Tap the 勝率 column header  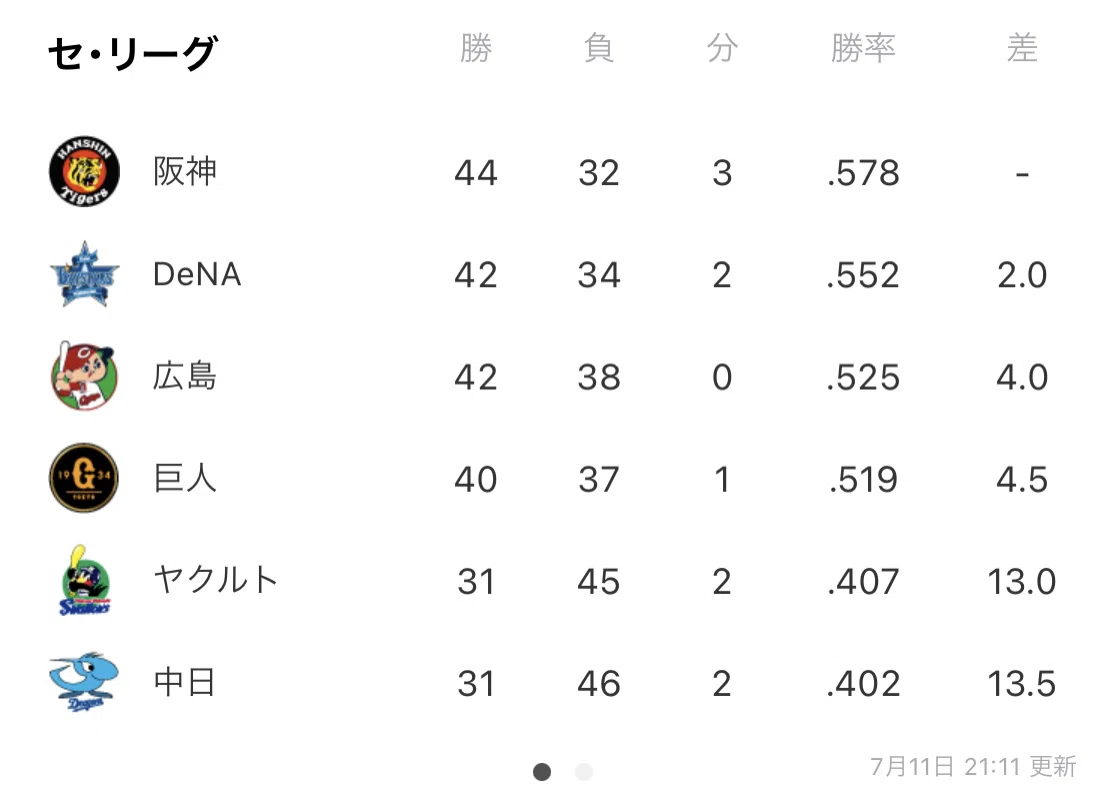pyautogui.click(x=863, y=49)
